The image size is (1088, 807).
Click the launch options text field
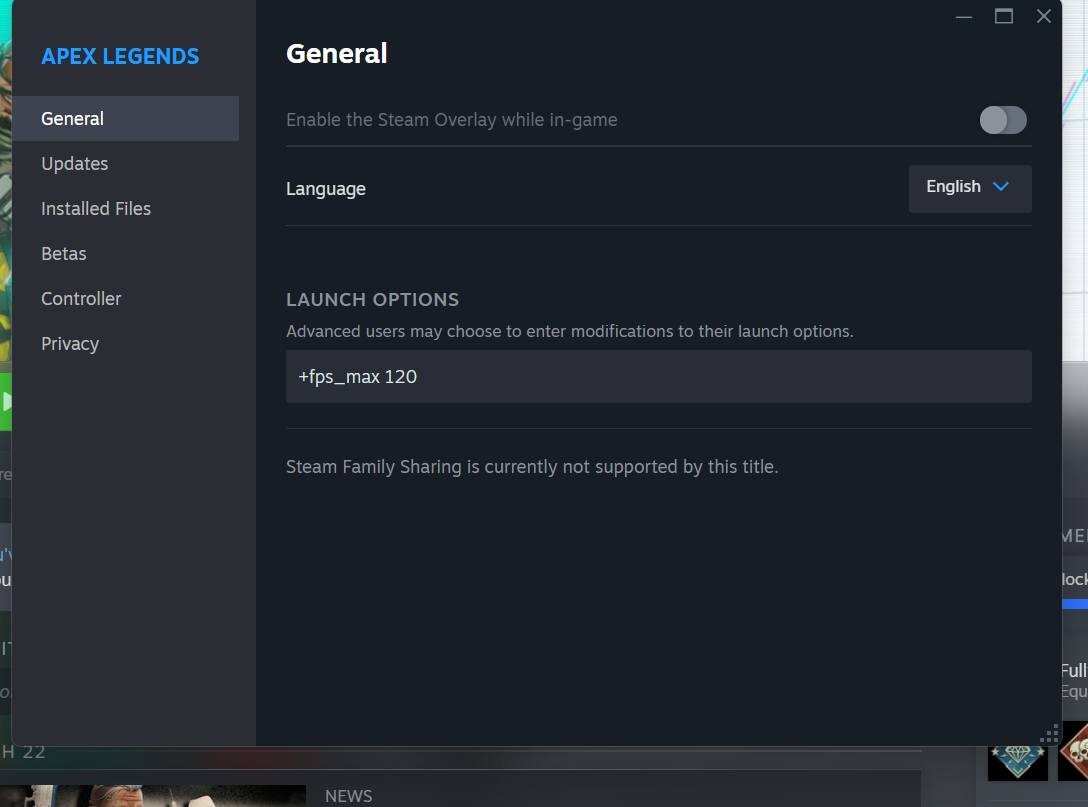[658, 377]
